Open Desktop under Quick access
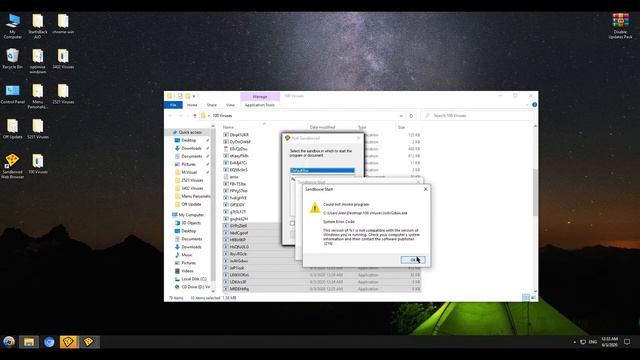640x360 pixels. pos(189,140)
